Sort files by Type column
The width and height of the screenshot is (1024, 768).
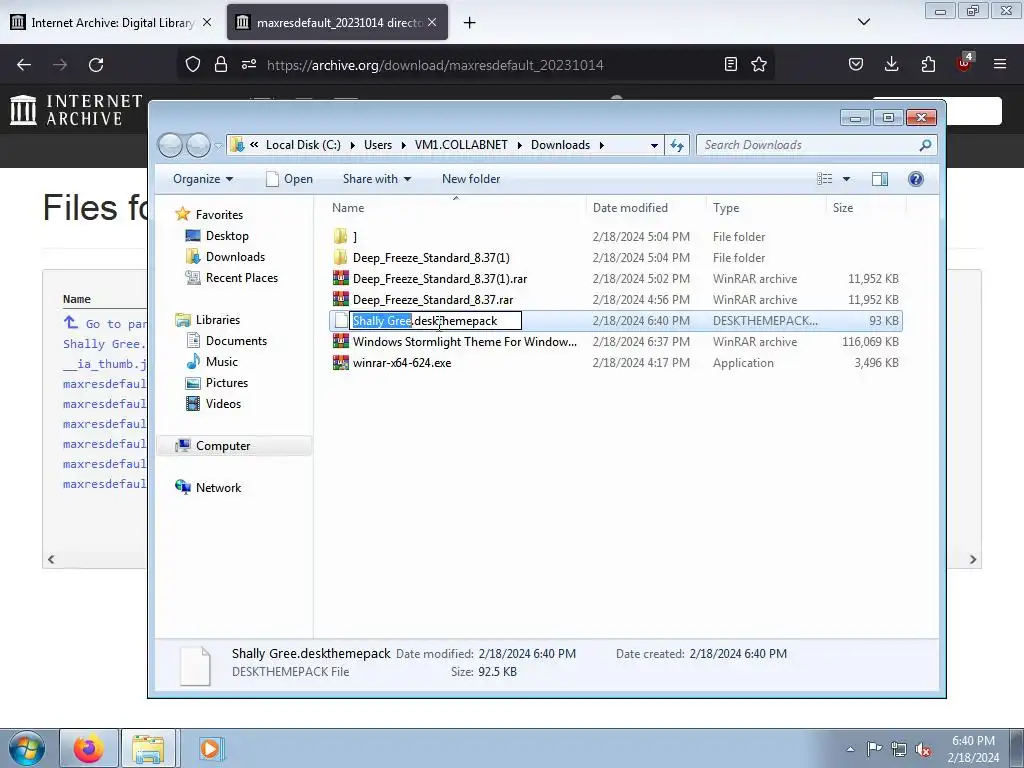(x=765, y=208)
